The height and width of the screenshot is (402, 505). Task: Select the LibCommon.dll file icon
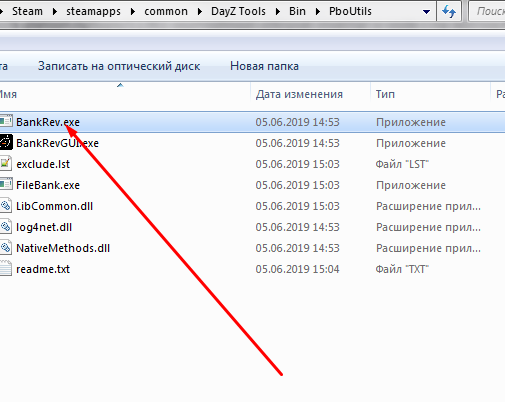(x=6, y=206)
